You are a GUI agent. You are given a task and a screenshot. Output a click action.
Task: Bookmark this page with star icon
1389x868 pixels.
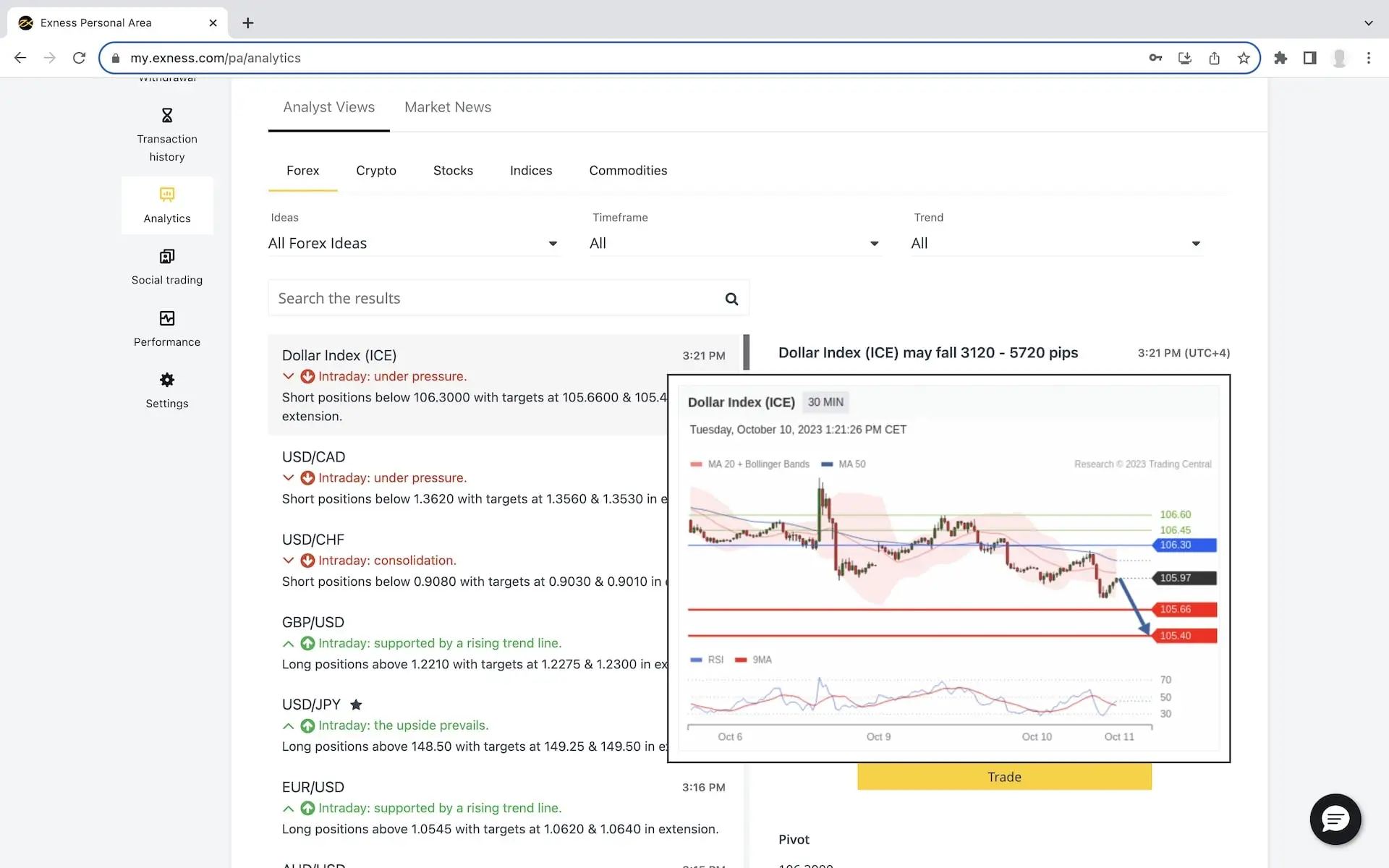[x=1244, y=58]
